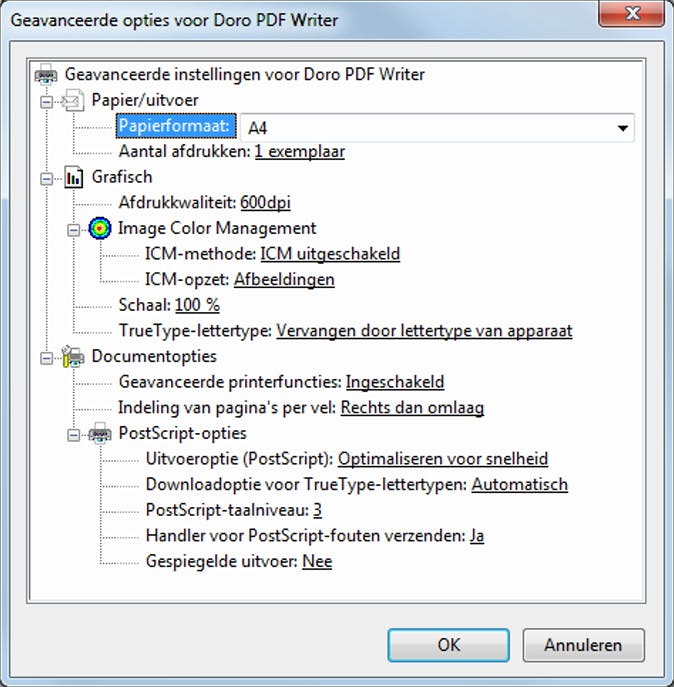Select the Papier/uitvoer tree label
This screenshot has height=687, width=674.
click(145, 100)
